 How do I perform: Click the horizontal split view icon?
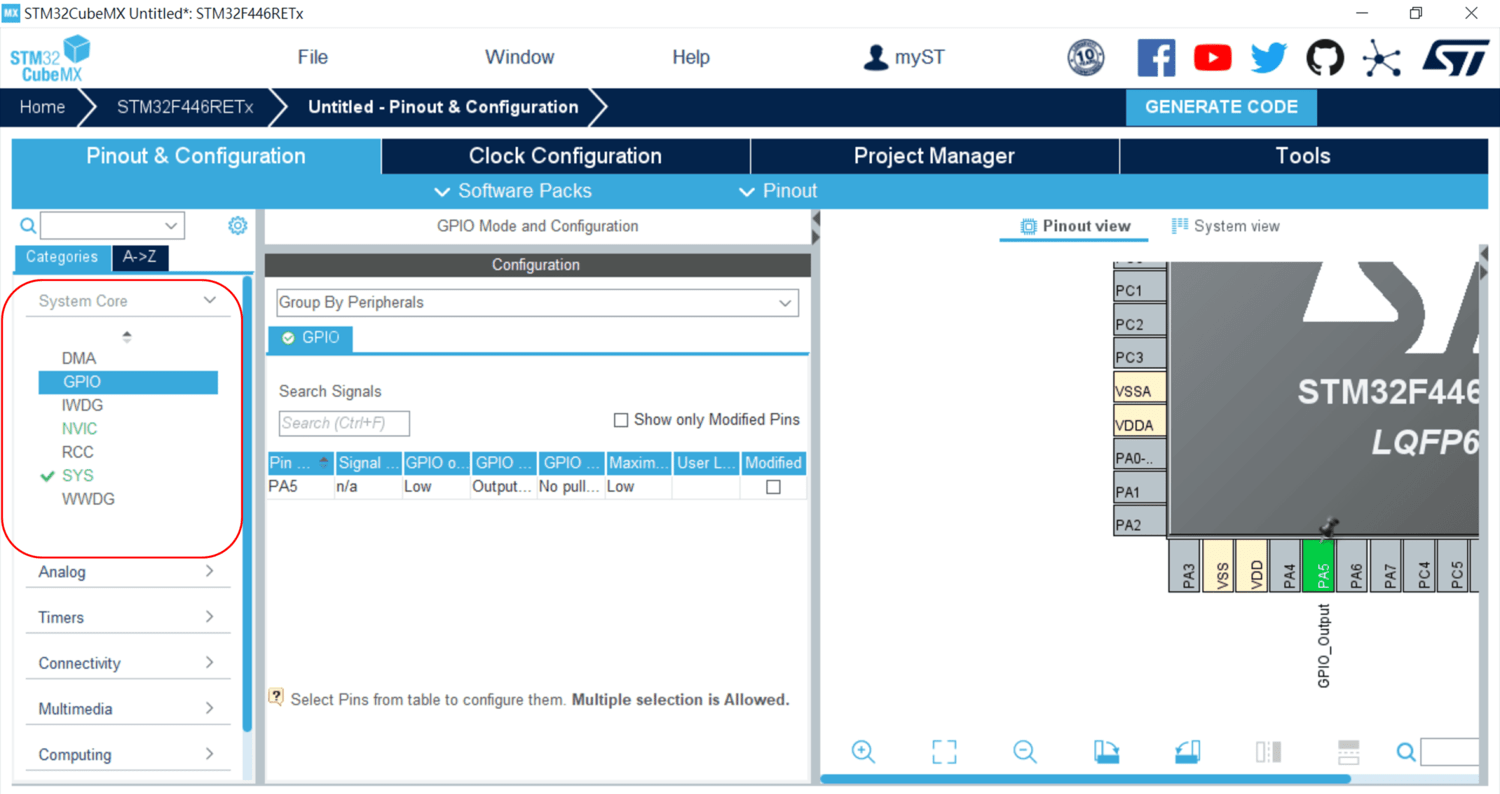tap(1348, 751)
